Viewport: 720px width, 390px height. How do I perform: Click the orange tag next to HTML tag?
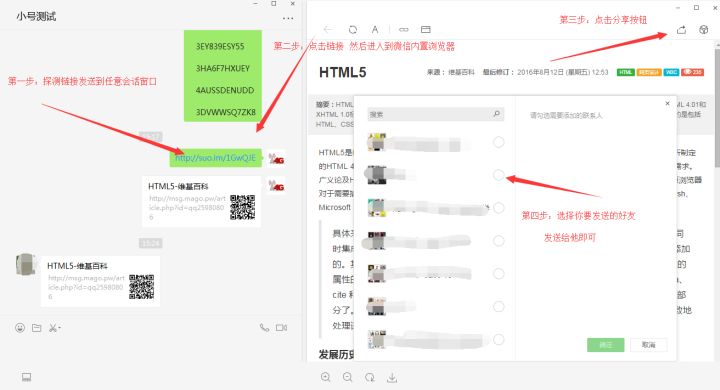click(649, 73)
